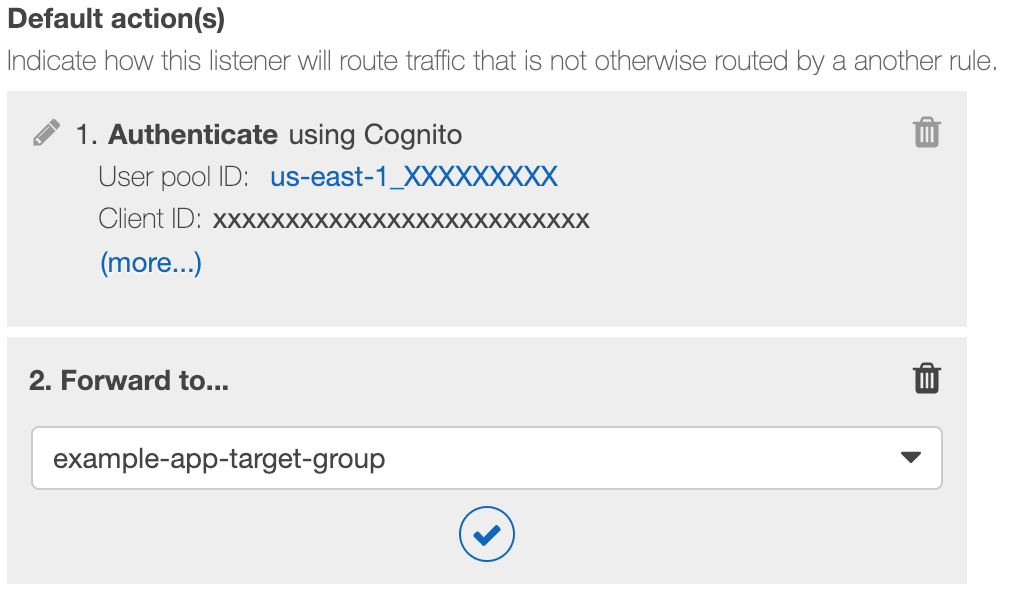Open user pool us-east-1_XXXXXXXXX link
This screenshot has height=591, width=1010.
(414, 176)
